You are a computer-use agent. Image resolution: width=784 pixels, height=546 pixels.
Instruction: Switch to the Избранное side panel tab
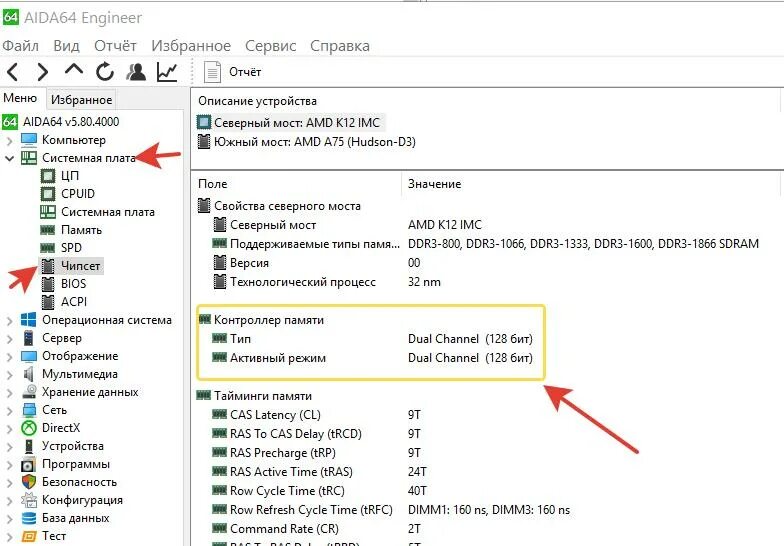point(81,100)
